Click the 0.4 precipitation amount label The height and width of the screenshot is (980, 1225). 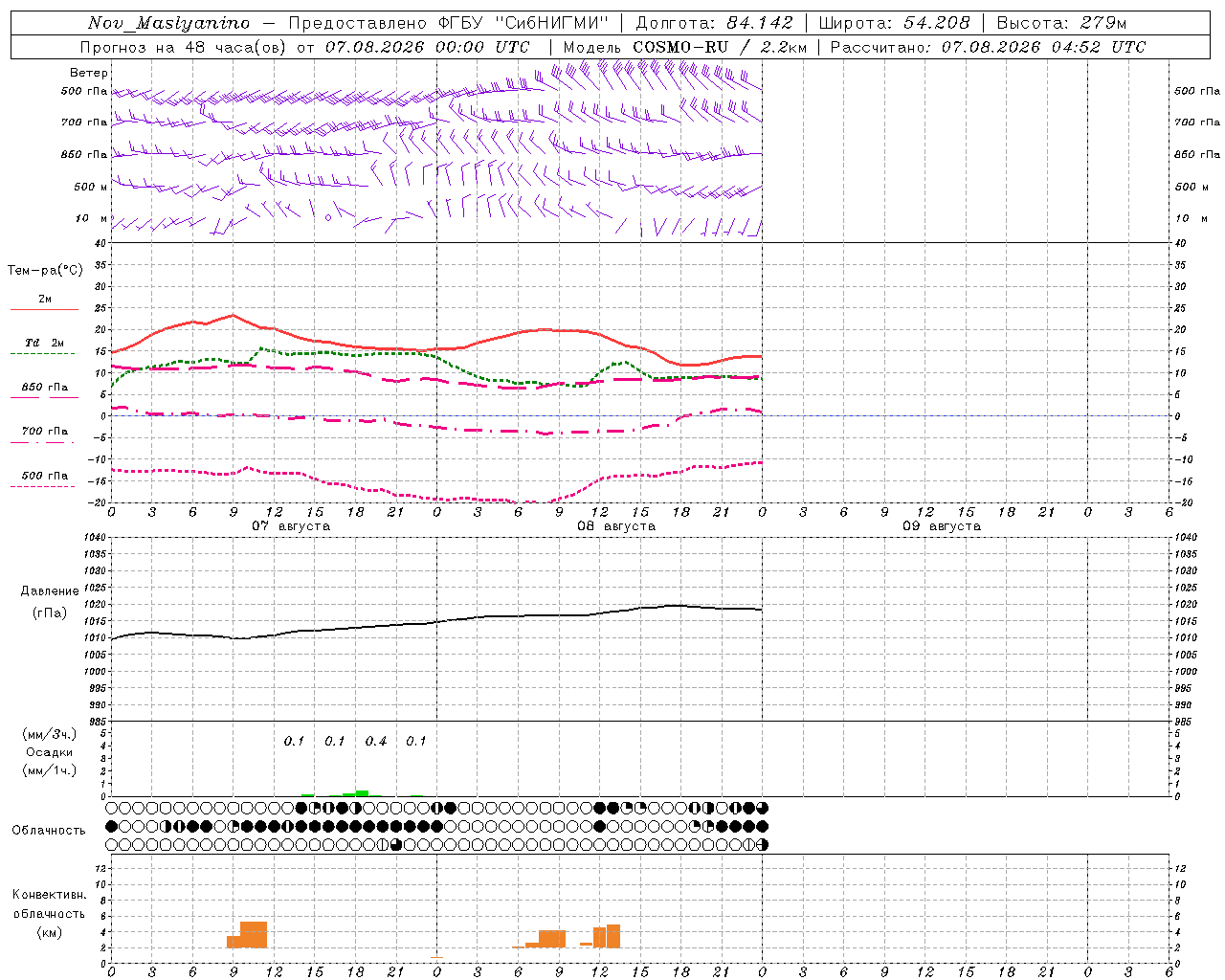376,741
